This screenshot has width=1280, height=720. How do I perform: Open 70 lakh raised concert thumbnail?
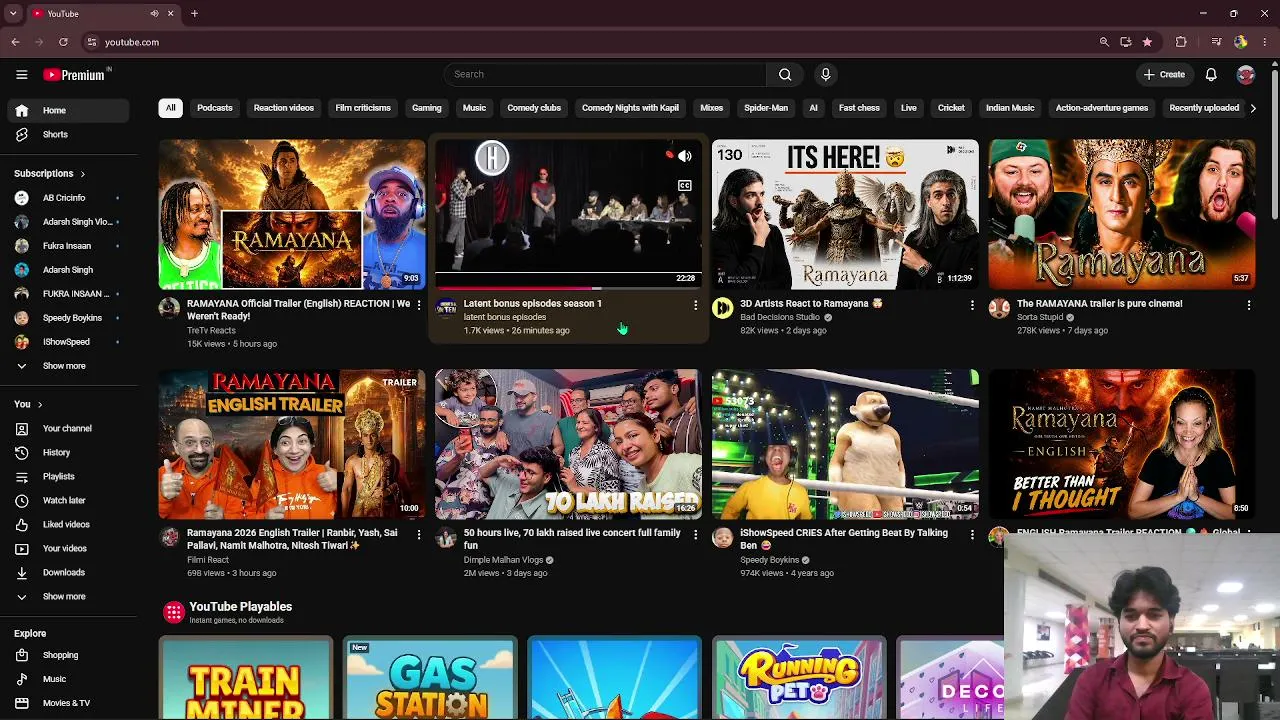[x=568, y=445]
